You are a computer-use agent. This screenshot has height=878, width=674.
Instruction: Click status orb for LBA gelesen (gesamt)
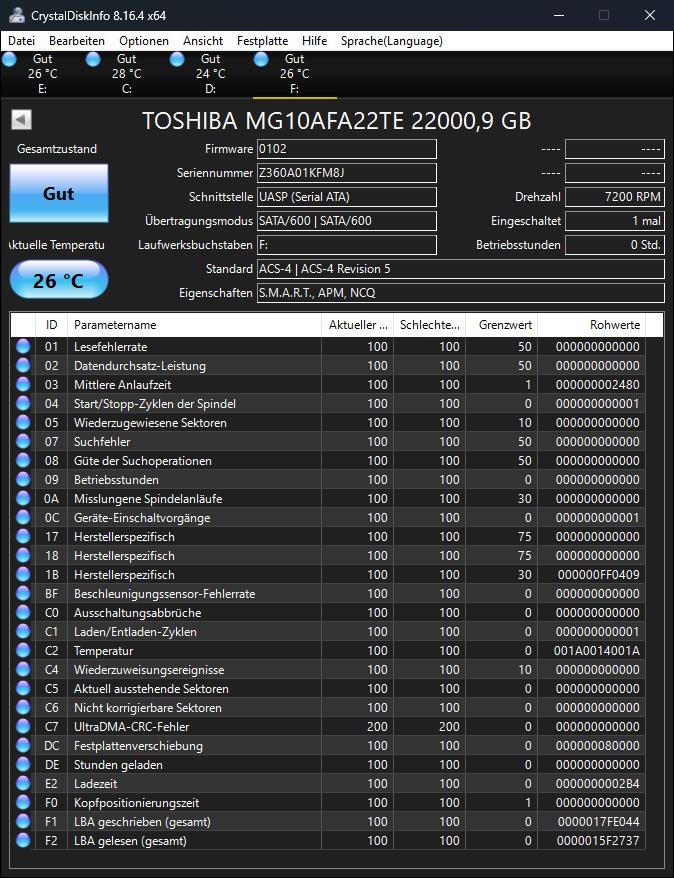(x=23, y=841)
